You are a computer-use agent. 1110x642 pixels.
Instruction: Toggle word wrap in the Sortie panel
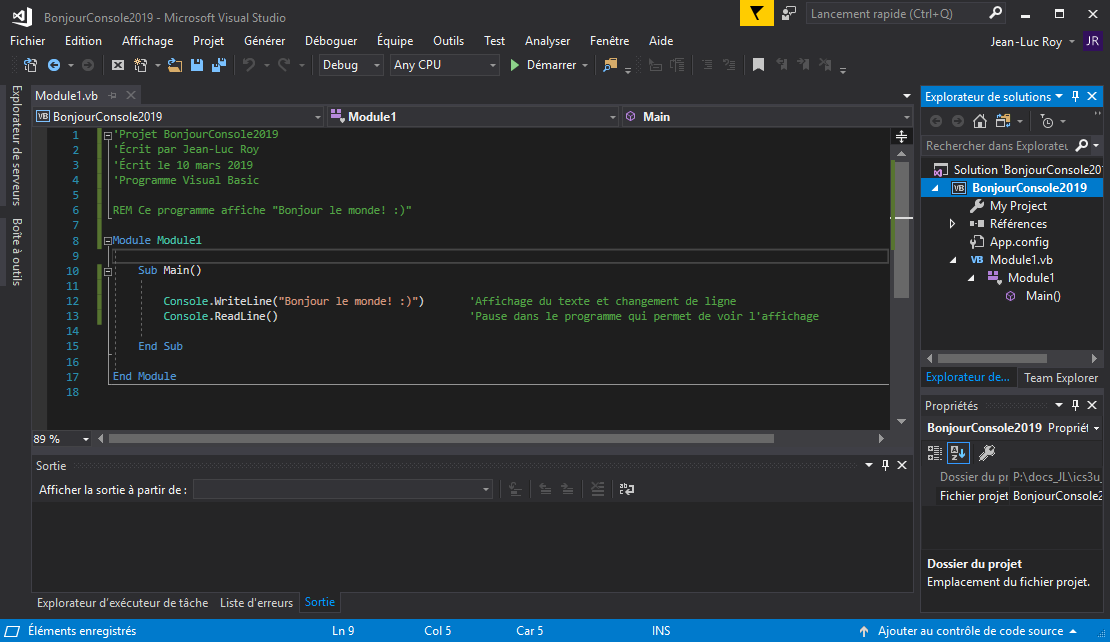coord(626,489)
